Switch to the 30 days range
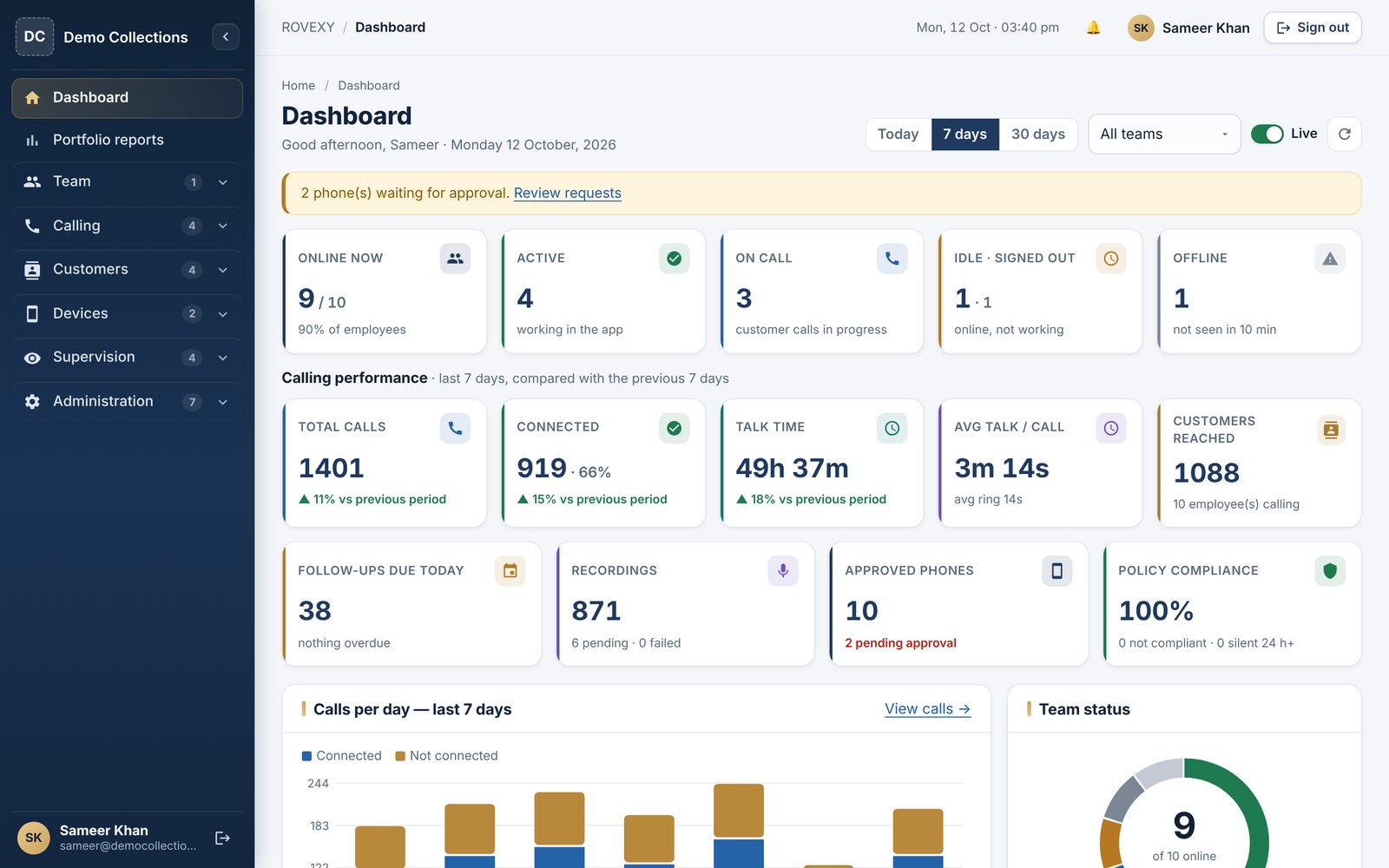Image resolution: width=1389 pixels, height=868 pixels. (x=1038, y=134)
